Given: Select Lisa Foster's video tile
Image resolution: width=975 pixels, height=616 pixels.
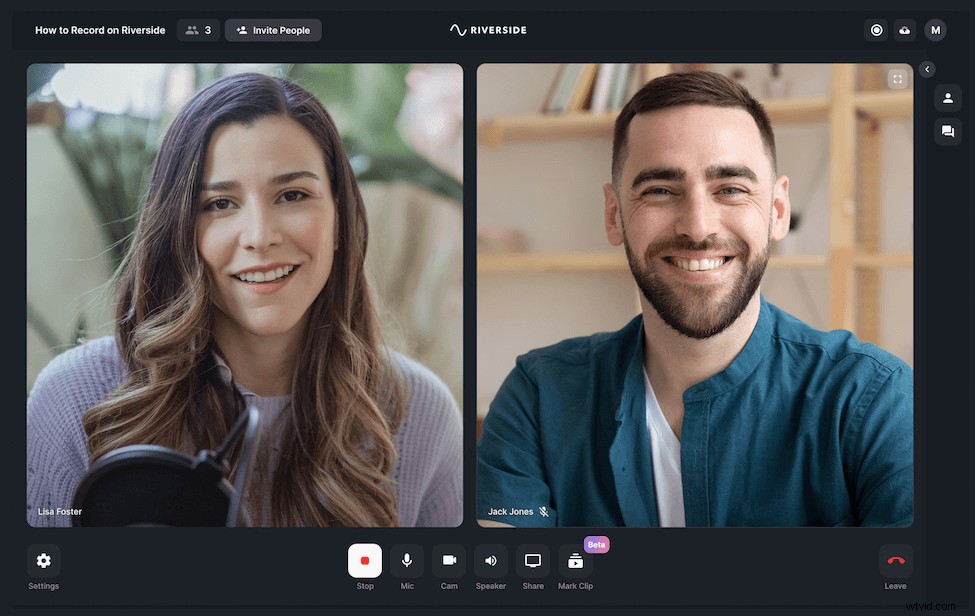Looking at the screenshot, I should tap(244, 295).
